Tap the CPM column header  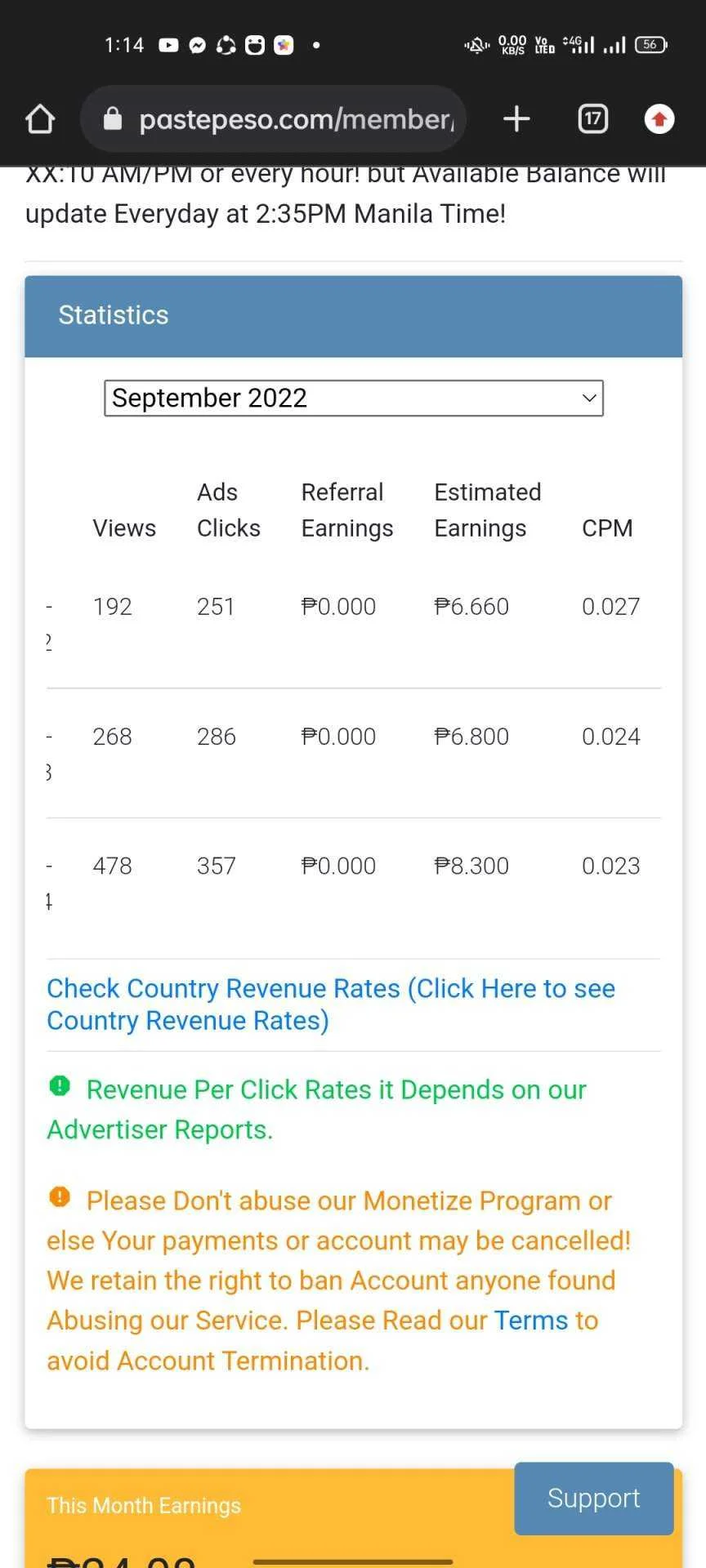click(x=607, y=528)
